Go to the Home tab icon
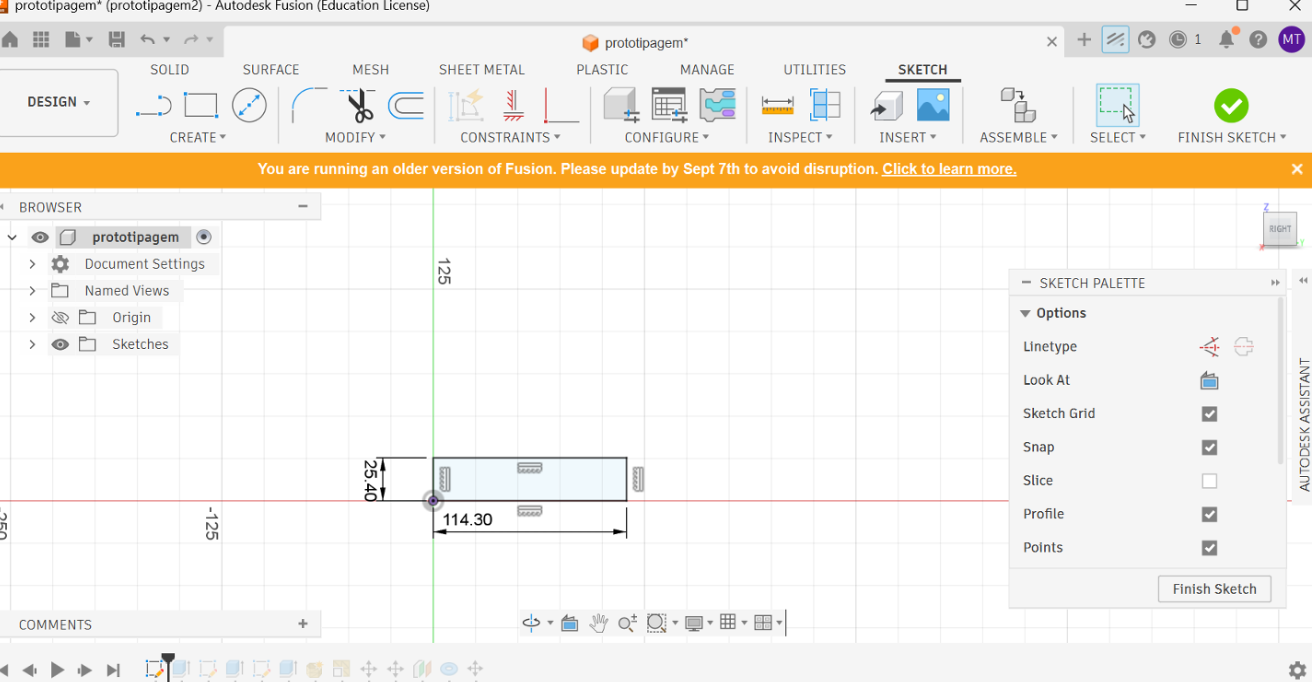 pyautogui.click(x=9, y=40)
